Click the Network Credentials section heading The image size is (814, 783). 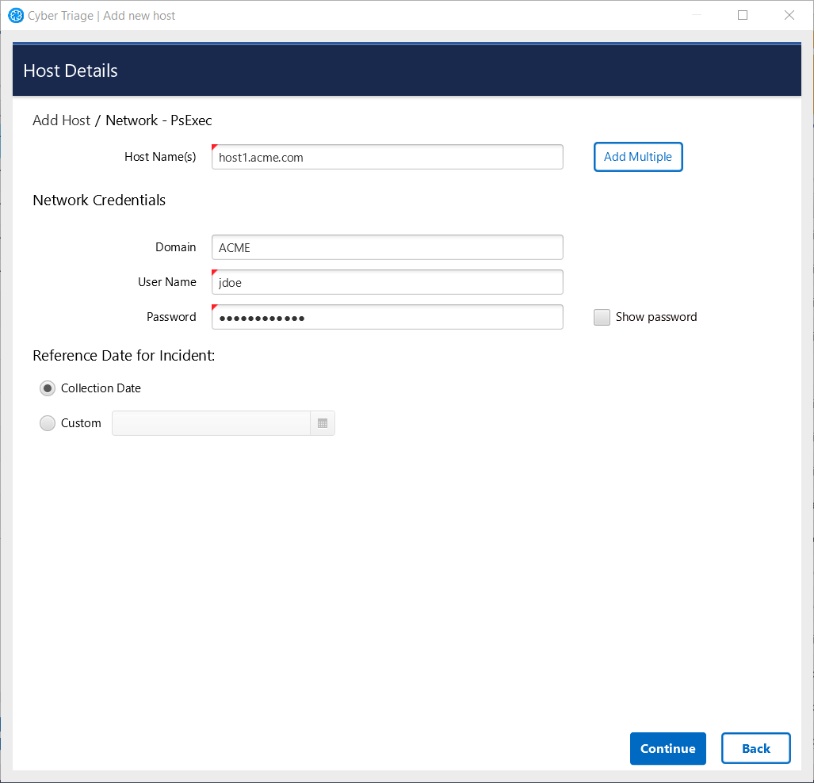click(x=99, y=200)
